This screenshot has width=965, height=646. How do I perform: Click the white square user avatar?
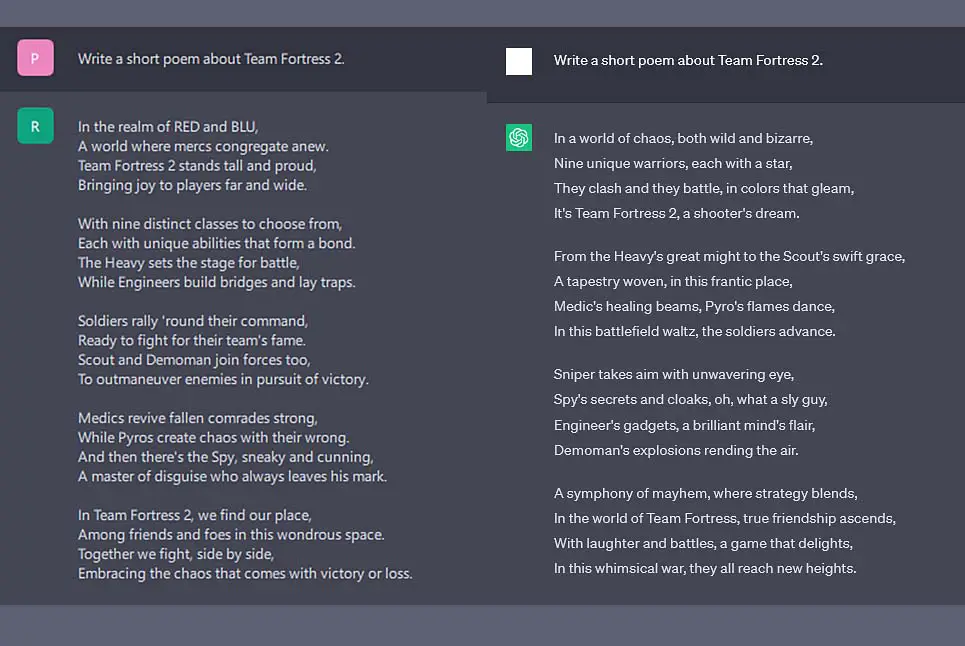click(519, 62)
